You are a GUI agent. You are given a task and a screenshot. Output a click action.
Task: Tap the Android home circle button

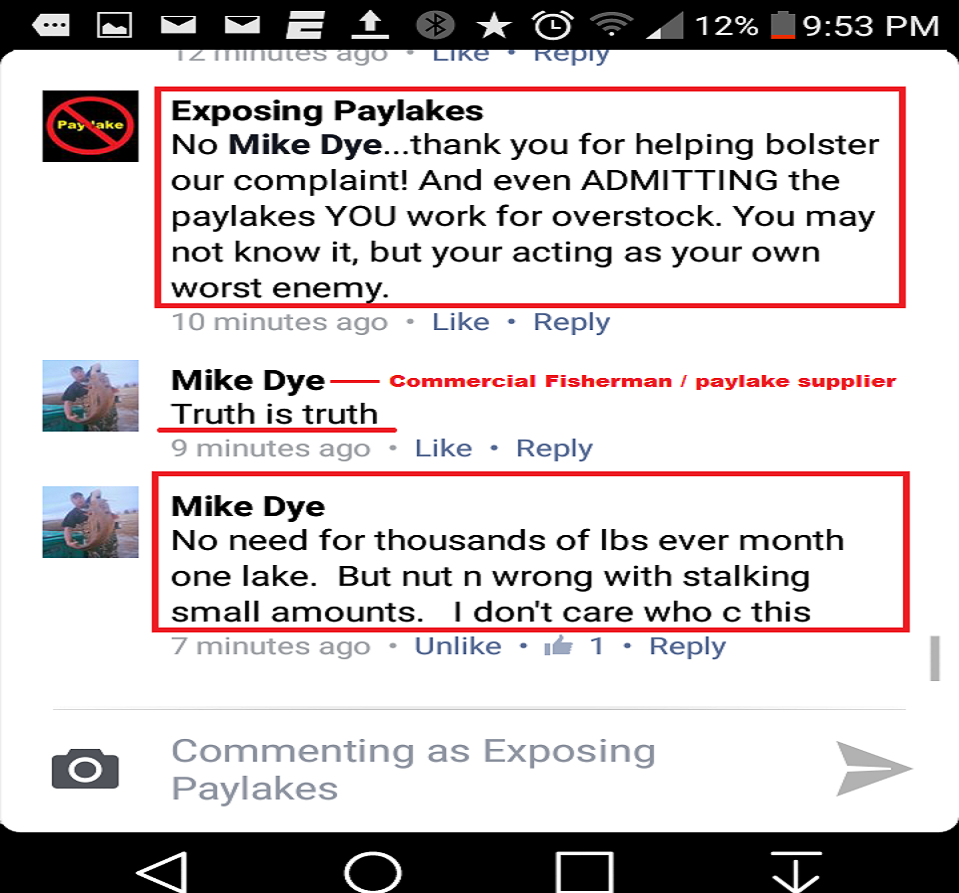pyautogui.click(x=372, y=872)
